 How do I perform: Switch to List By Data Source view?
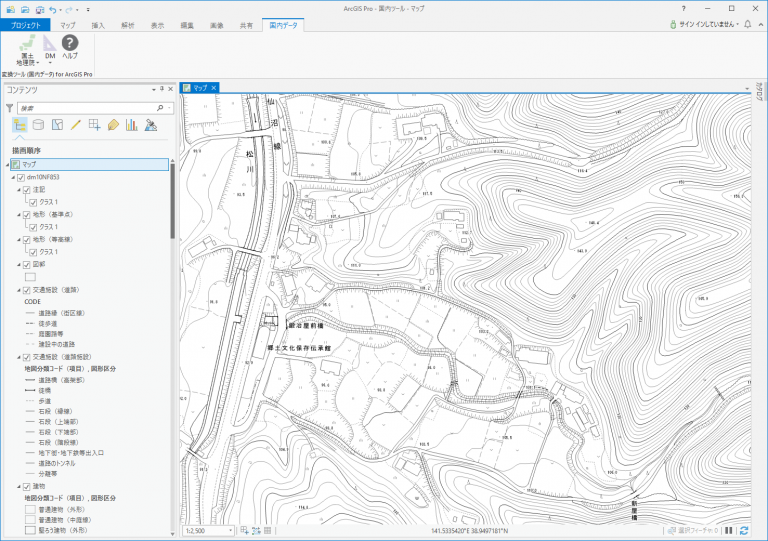point(38,125)
